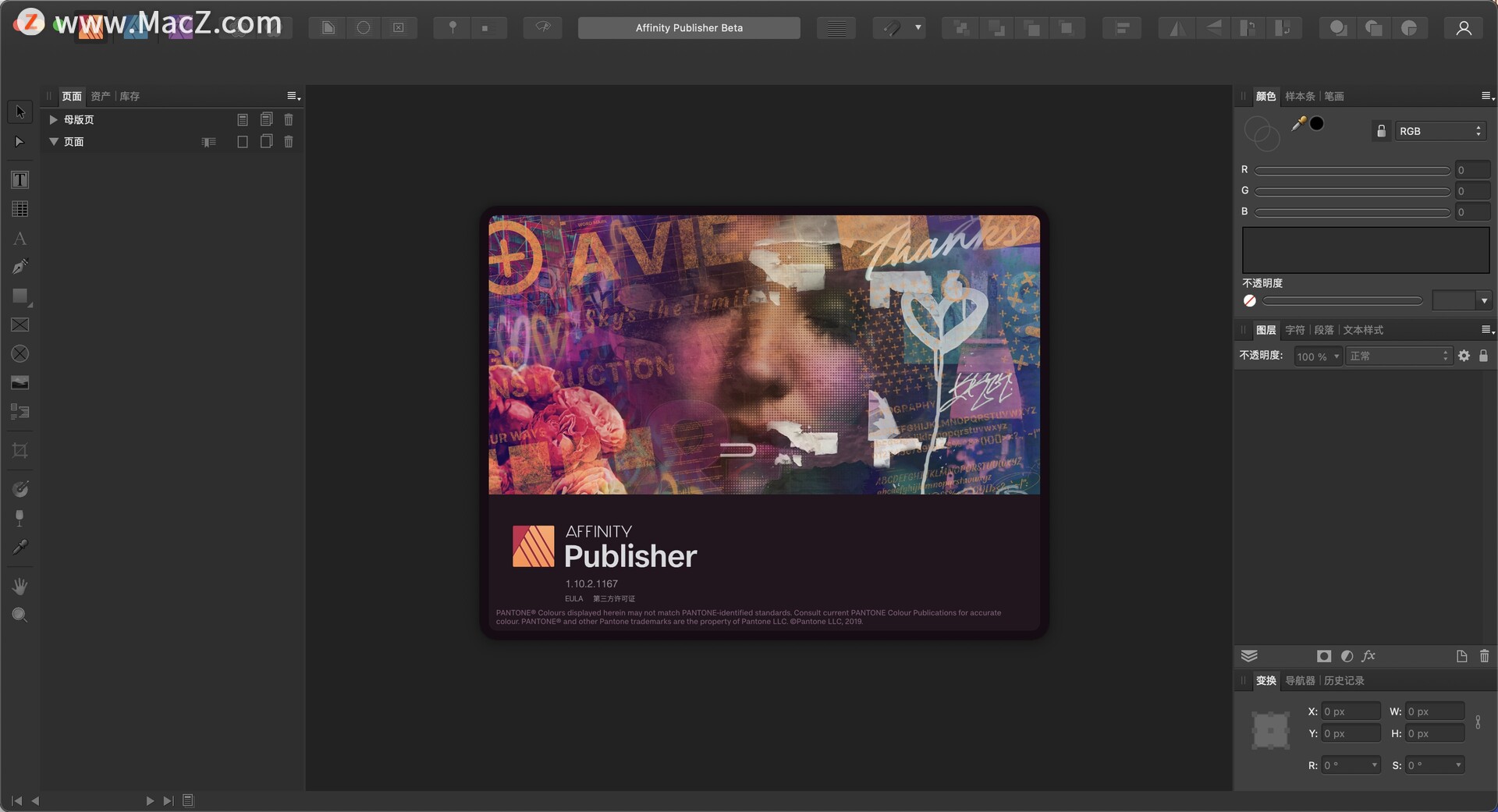Viewport: 1498px width, 812px height.
Task: Select the Vector Crop tool
Action: [x=20, y=451]
